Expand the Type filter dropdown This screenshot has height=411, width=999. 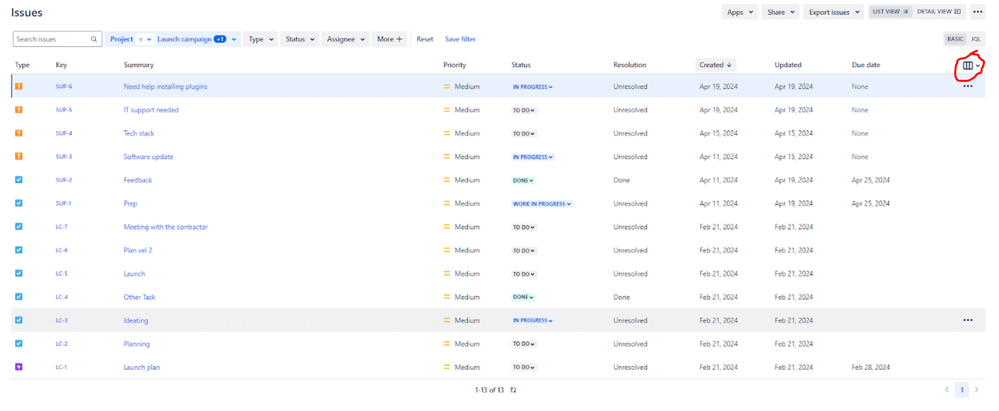point(260,39)
